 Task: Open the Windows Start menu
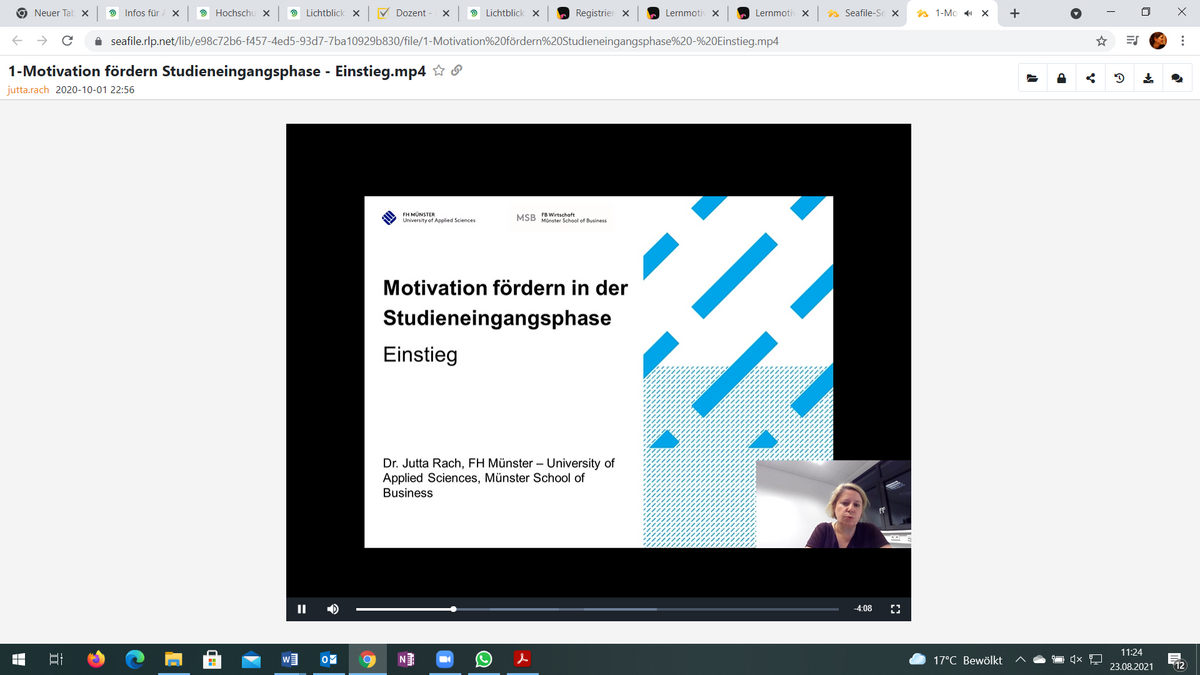coord(18,660)
